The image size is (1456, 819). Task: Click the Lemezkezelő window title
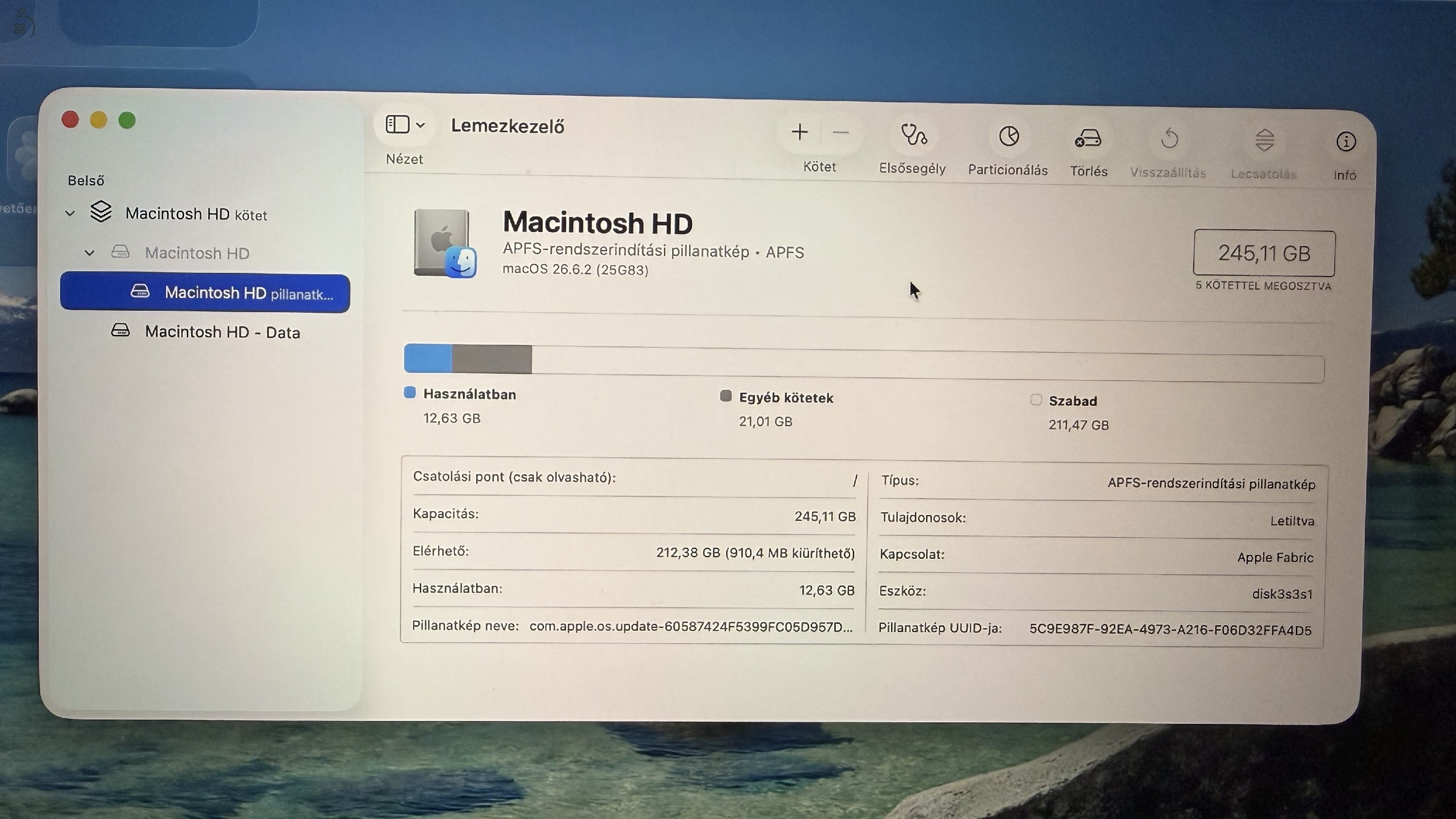[x=508, y=126]
